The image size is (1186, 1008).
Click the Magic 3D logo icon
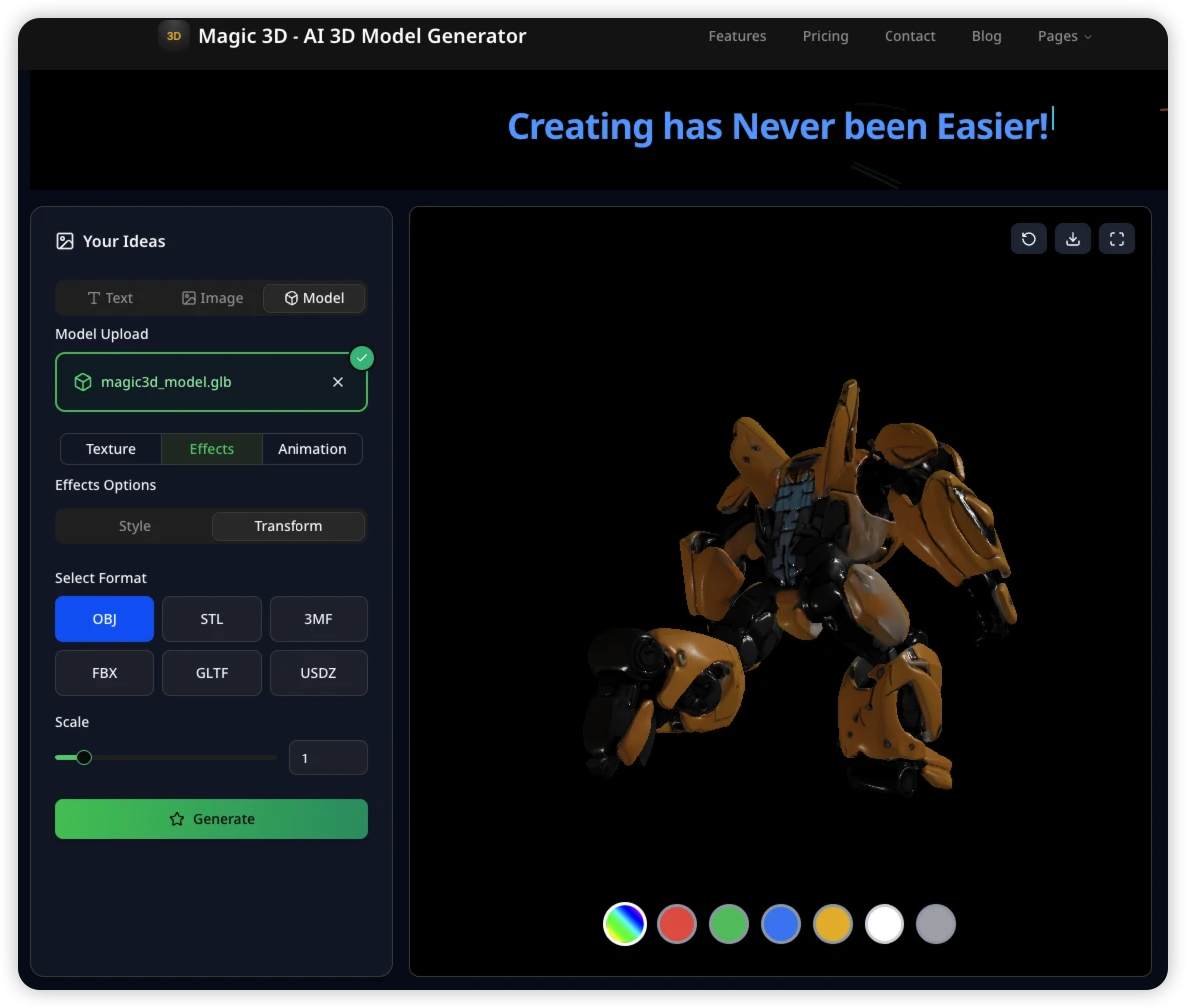click(174, 36)
